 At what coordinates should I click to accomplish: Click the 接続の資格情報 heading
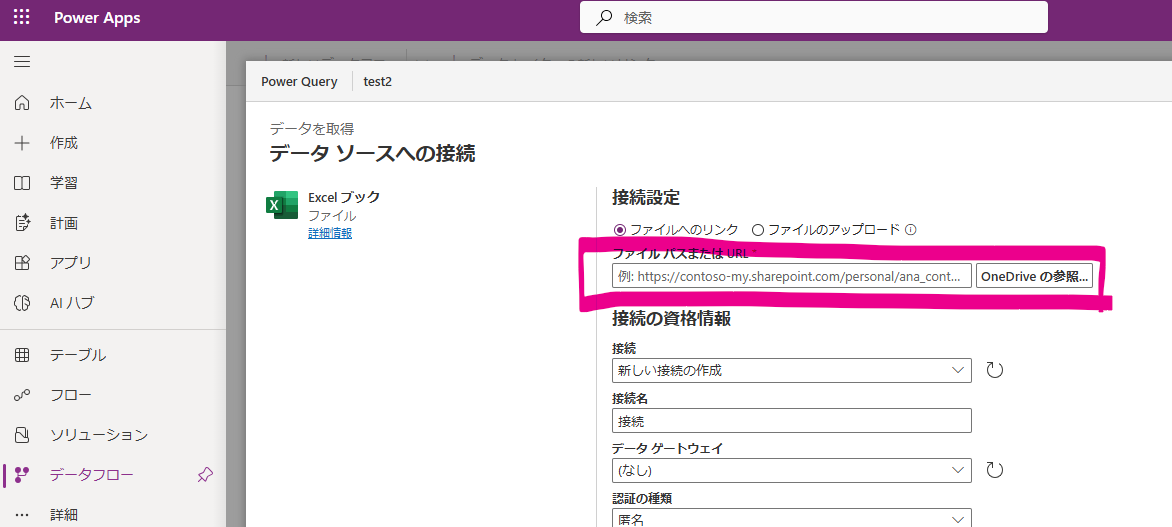(x=671, y=318)
